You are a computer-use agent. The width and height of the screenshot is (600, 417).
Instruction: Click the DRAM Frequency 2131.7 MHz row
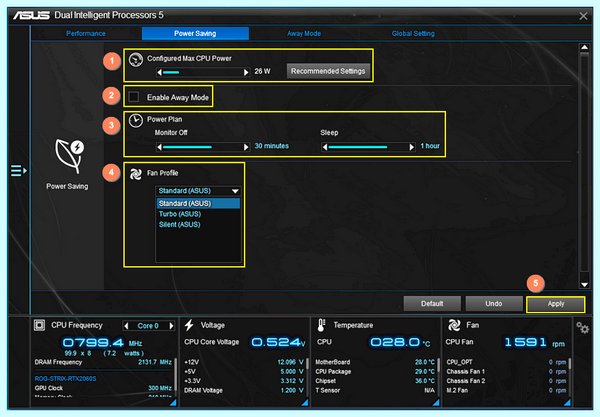[103, 362]
